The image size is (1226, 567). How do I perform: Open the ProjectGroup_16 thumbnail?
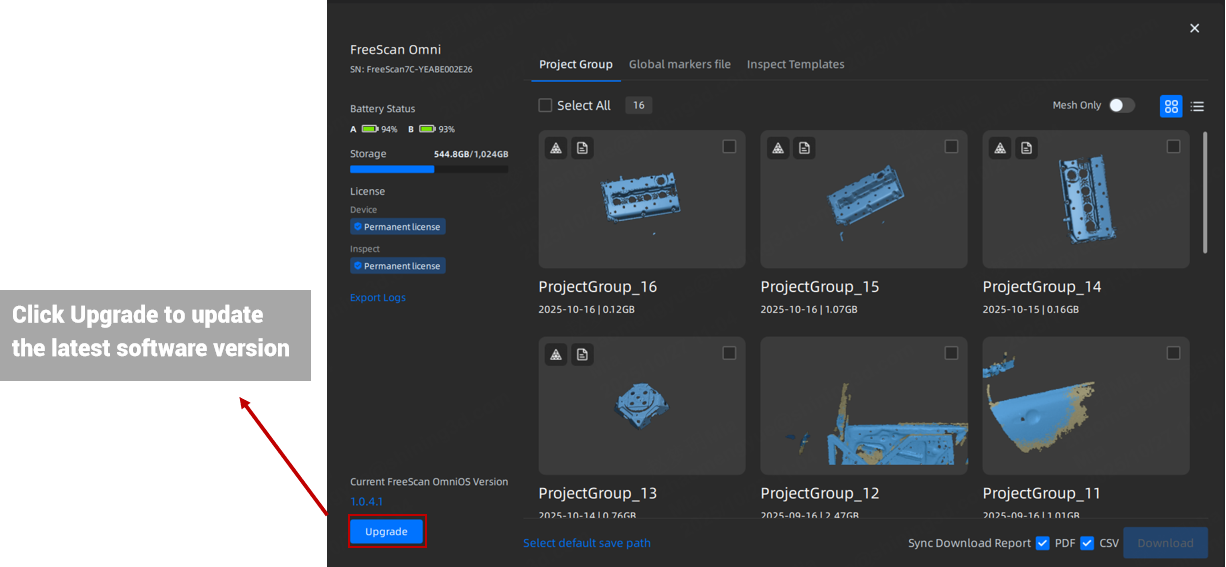(642, 199)
